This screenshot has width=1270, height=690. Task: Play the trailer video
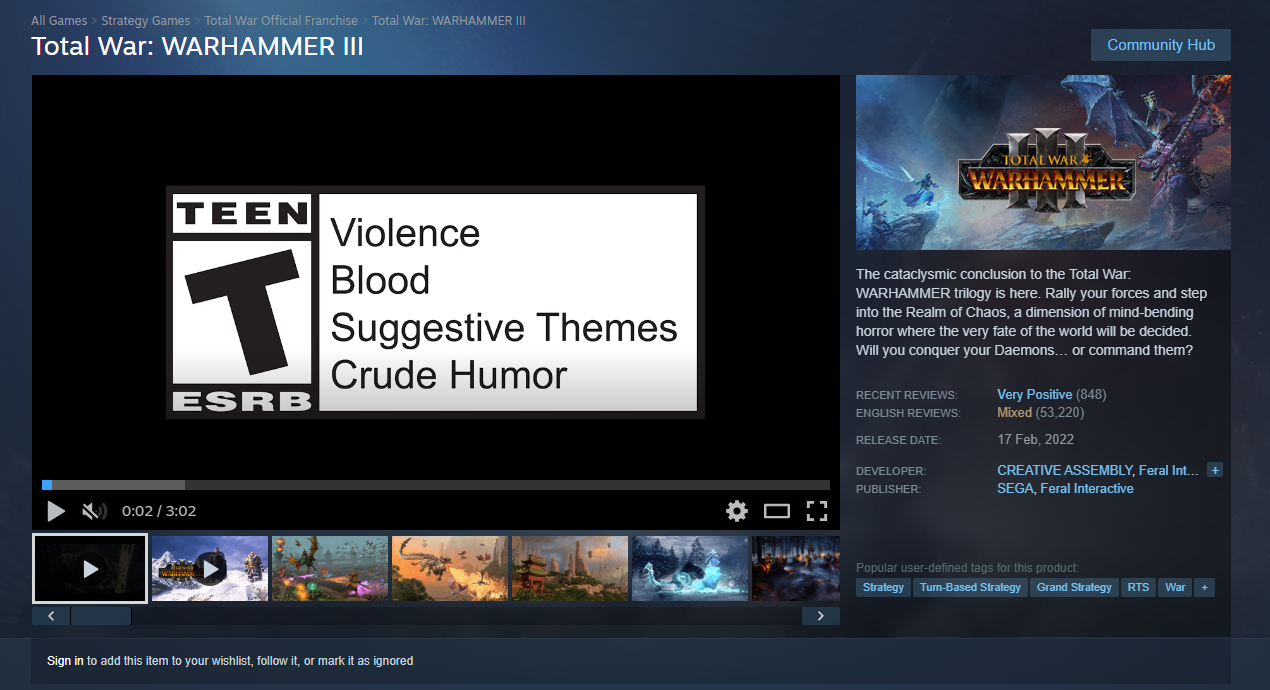click(x=56, y=511)
